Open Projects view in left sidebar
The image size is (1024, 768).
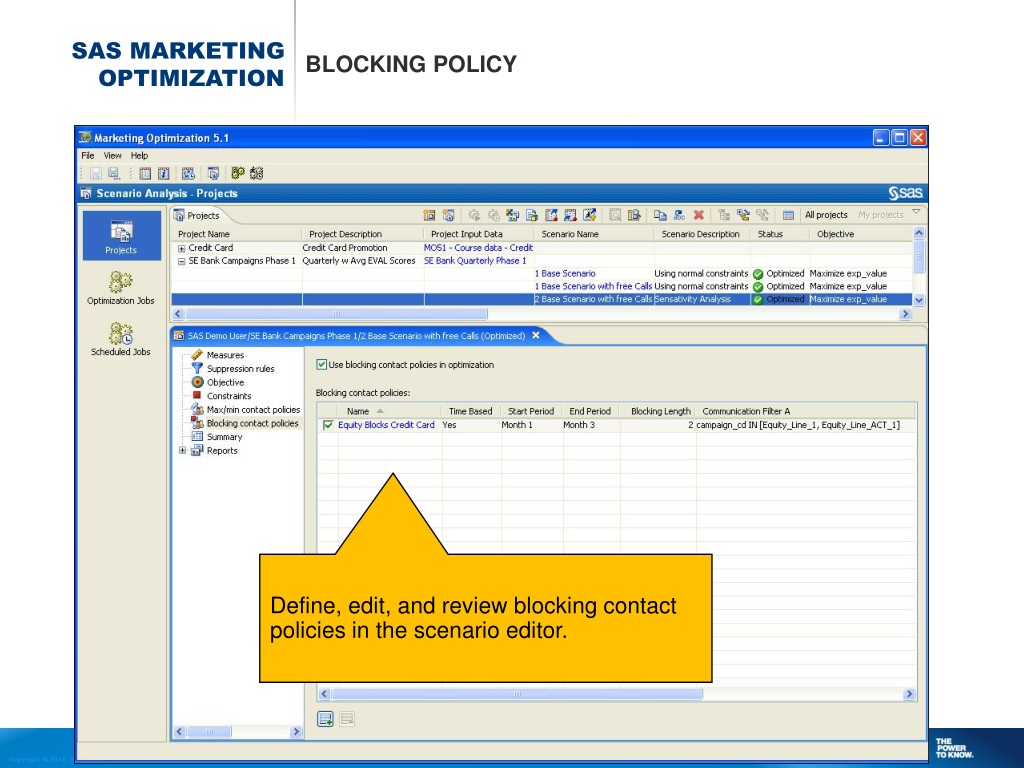click(121, 236)
